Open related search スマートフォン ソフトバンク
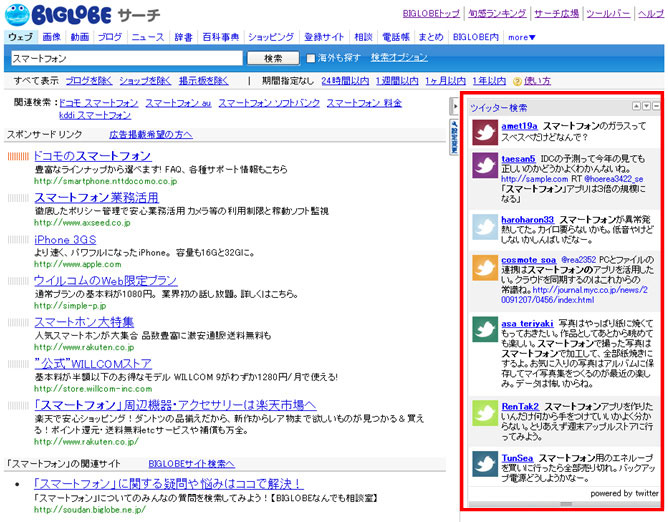The image size is (668, 522). (x=269, y=103)
